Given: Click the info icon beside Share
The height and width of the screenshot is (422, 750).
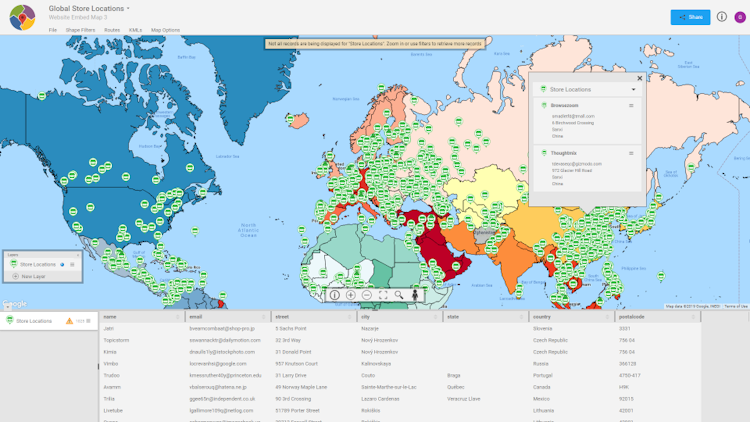Looking at the screenshot, I should [x=722, y=17].
